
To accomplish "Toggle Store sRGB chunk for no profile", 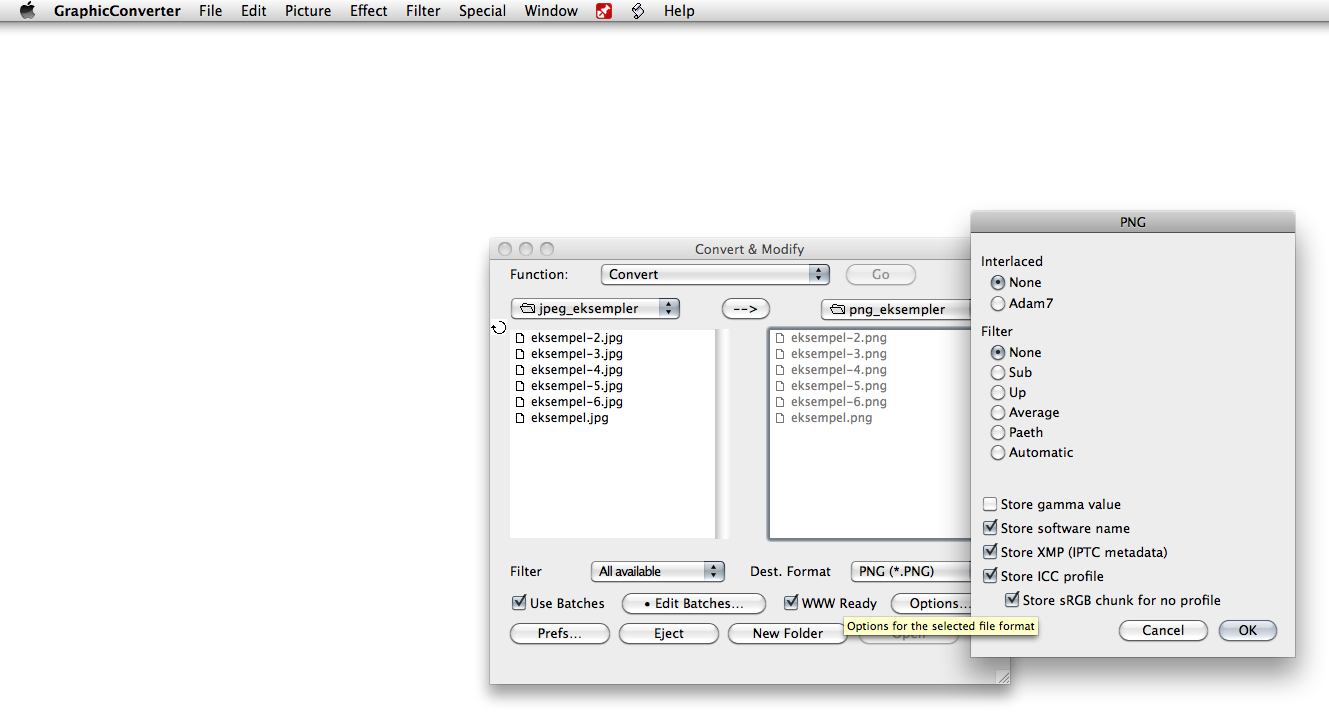I will (1012, 600).
